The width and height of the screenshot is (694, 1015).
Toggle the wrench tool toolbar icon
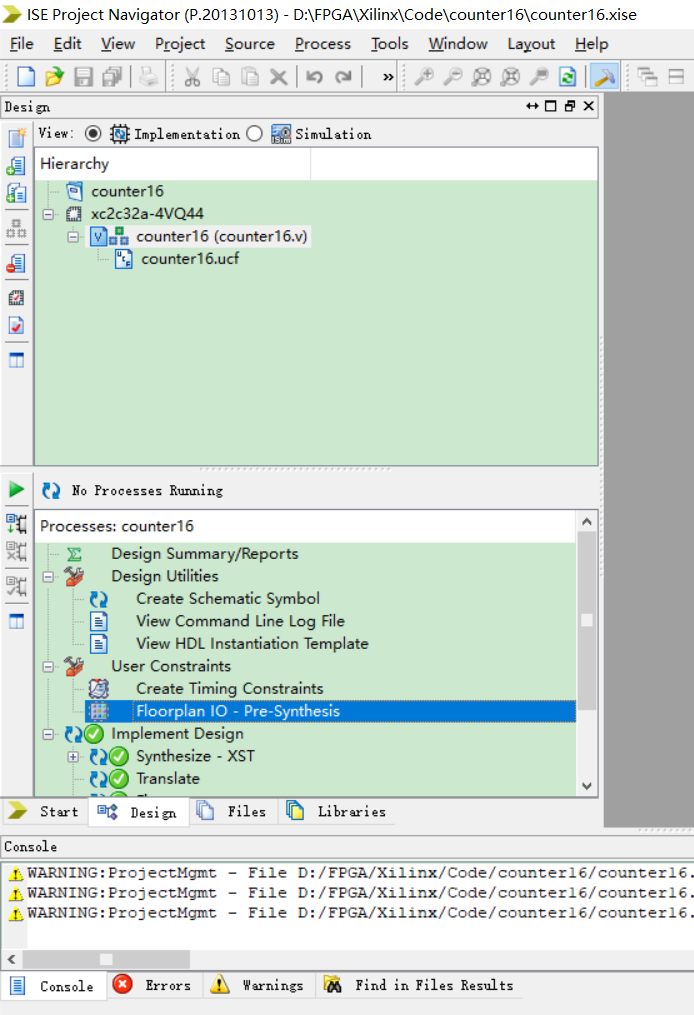click(603, 76)
